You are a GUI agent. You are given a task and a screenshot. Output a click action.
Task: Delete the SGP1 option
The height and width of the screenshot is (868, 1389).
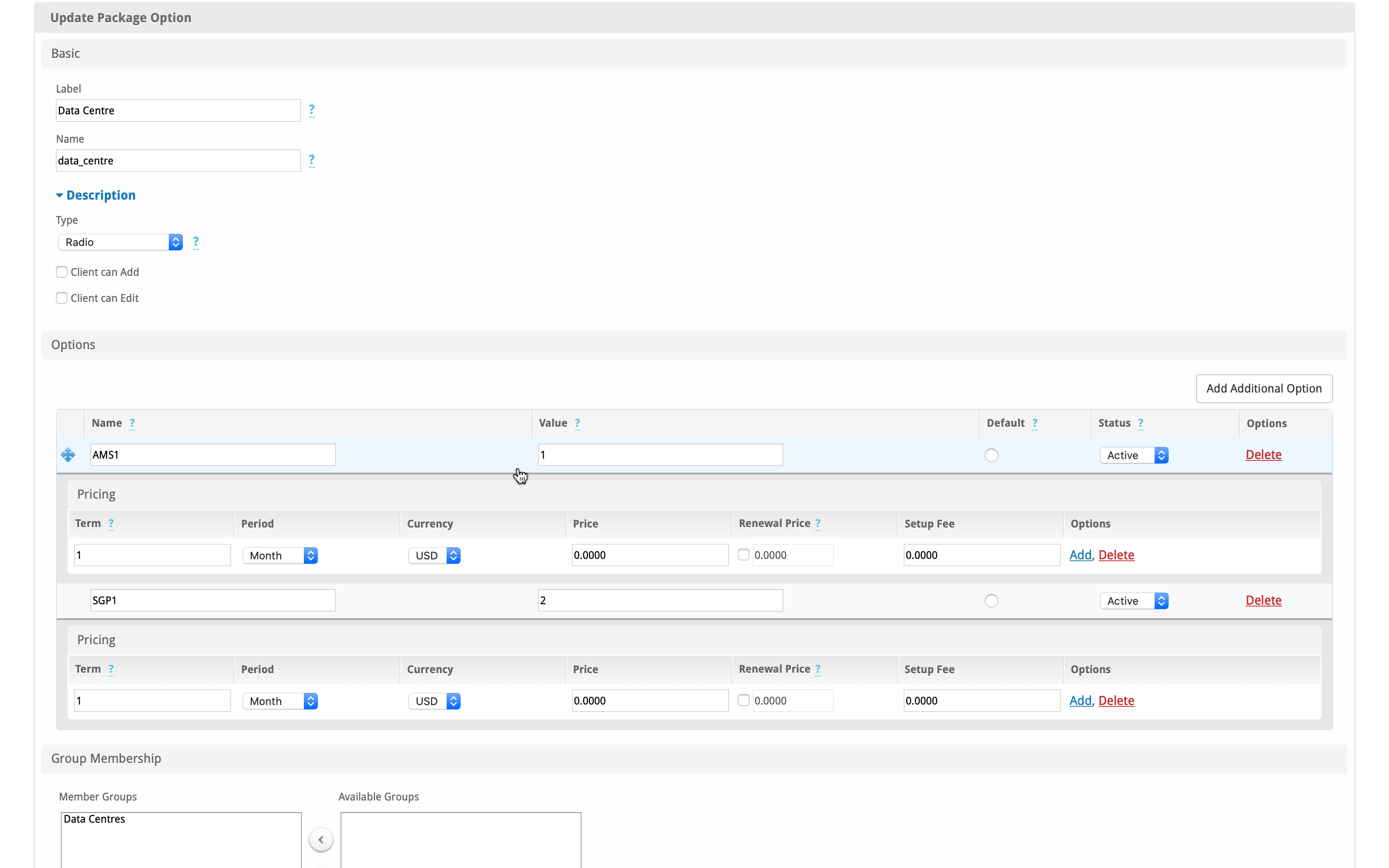[x=1263, y=600]
